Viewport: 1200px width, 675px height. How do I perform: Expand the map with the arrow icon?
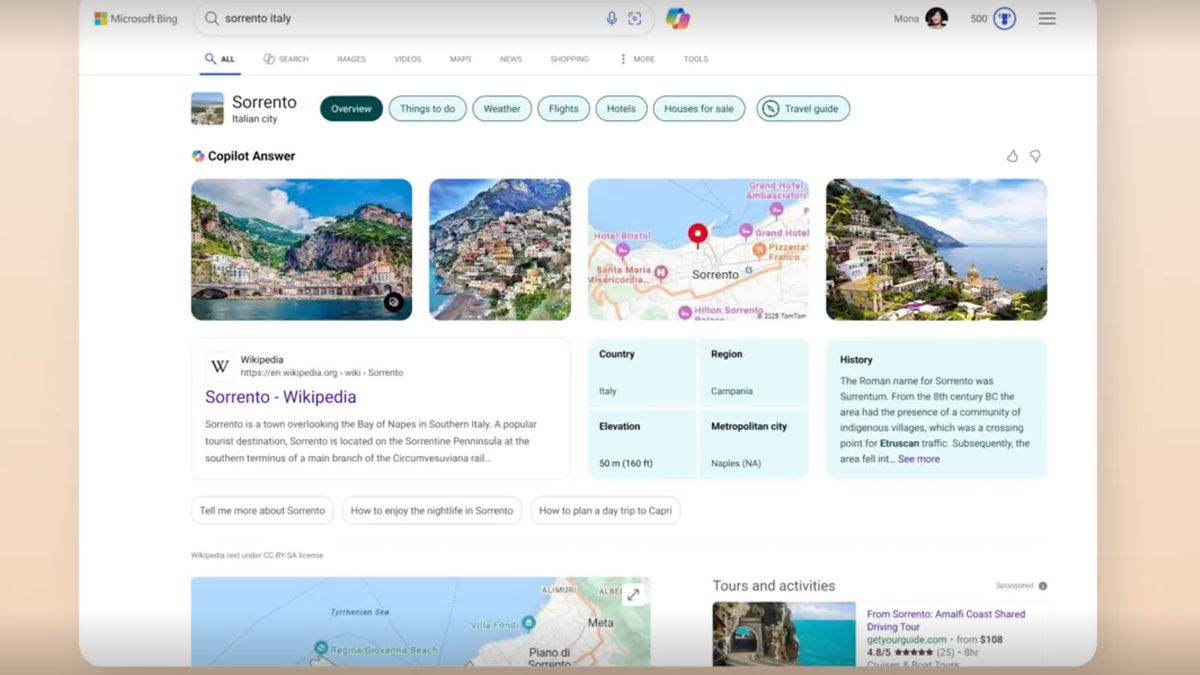633,594
